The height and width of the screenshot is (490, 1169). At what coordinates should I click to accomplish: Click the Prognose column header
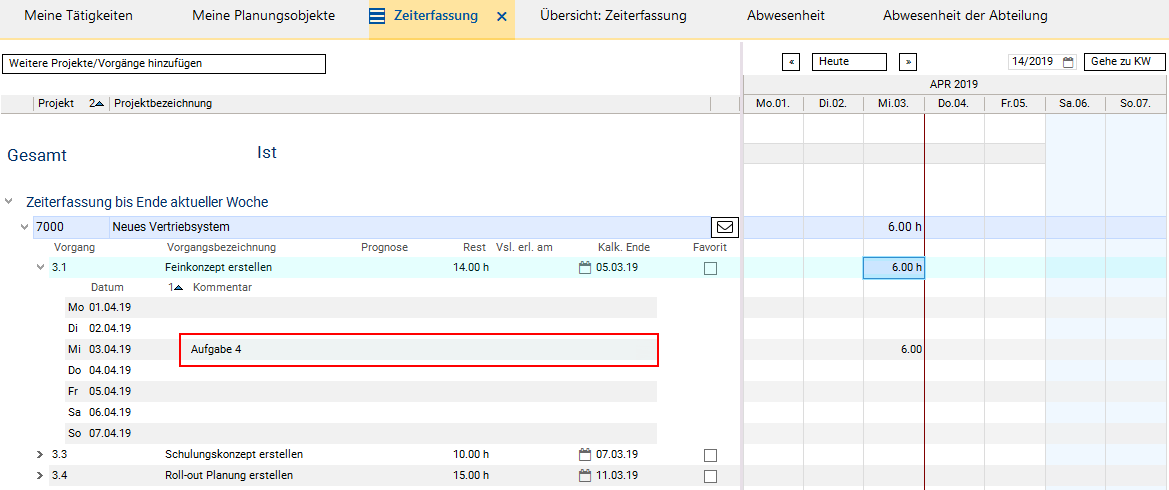pos(385,247)
